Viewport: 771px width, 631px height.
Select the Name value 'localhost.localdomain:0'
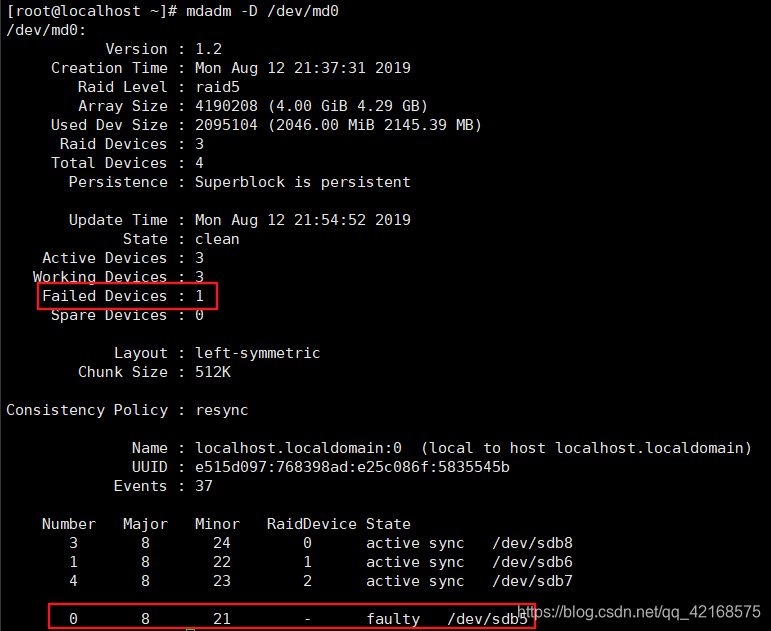point(298,448)
